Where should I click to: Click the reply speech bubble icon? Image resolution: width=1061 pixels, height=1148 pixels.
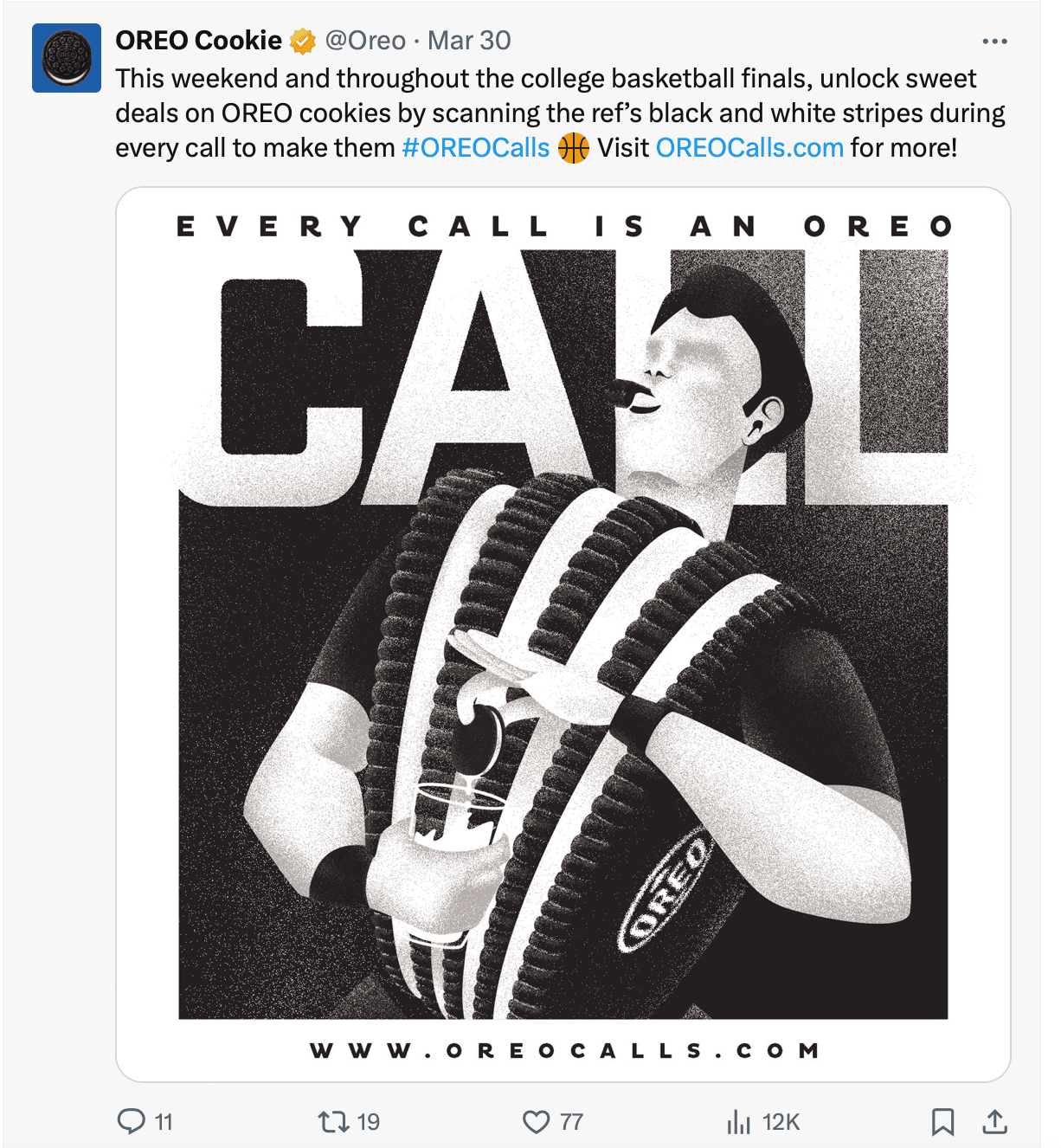tap(131, 1121)
